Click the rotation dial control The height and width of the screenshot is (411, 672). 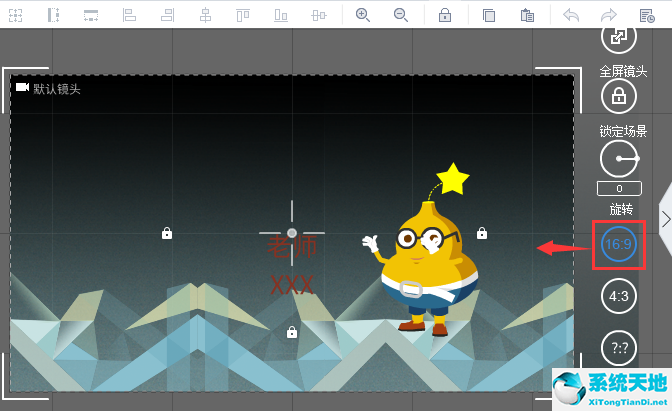[x=619, y=159]
